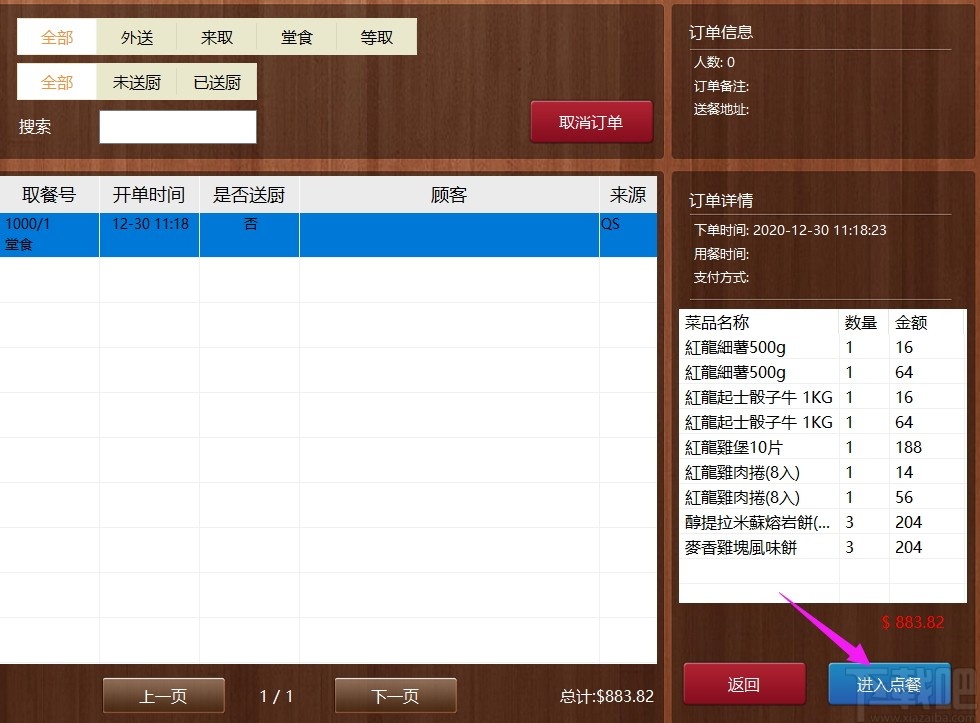
Task: Select the 堂食 order type tab
Action: [x=297, y=36]
